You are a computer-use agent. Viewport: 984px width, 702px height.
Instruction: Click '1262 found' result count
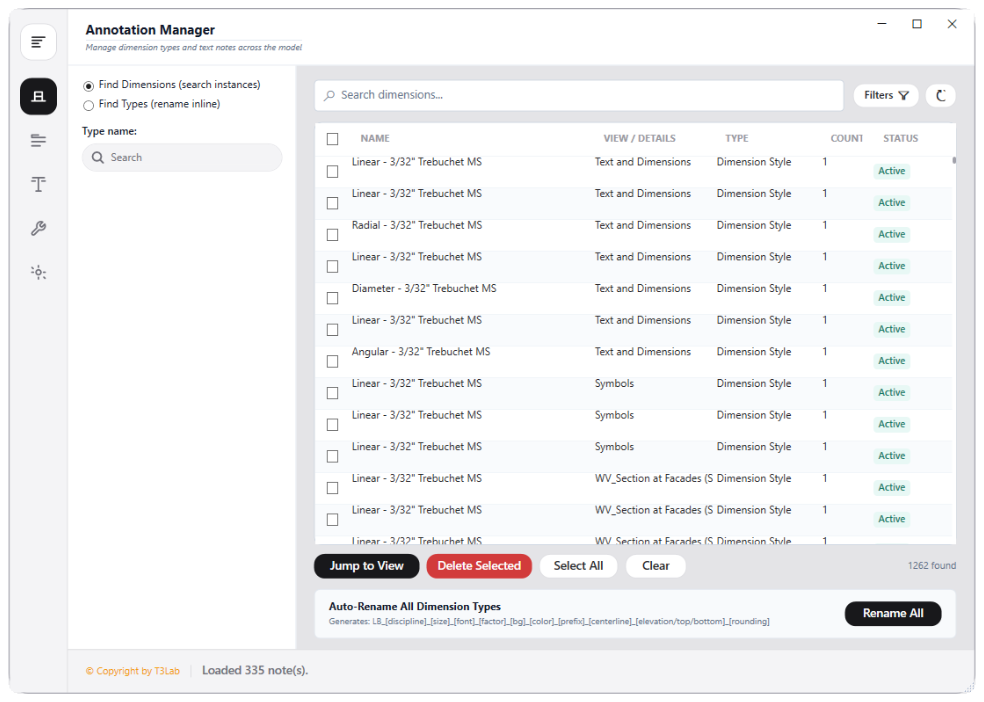pyautogui.click(x=931, y=566)
